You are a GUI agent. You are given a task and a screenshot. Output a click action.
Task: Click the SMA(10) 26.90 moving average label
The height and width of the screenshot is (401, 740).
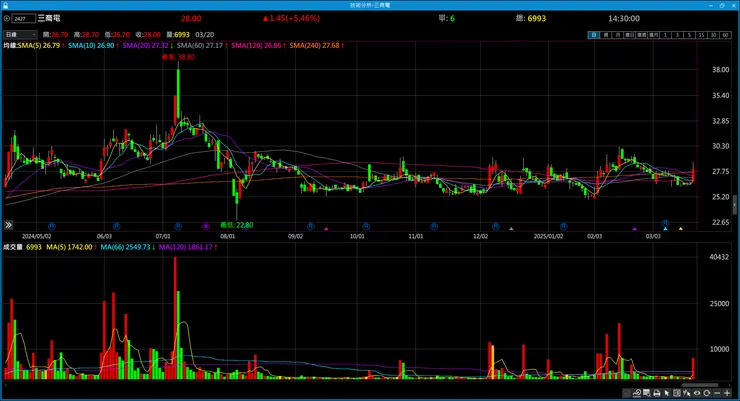point(93,45)
